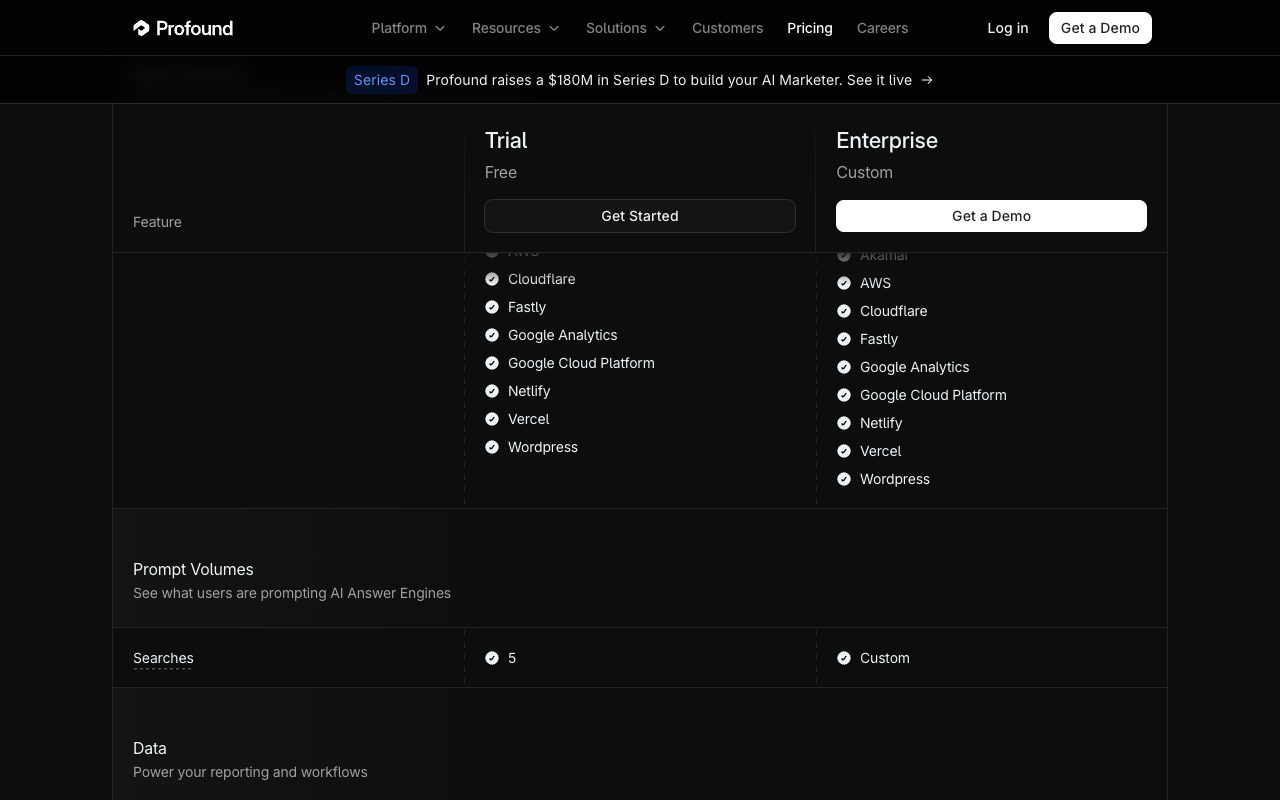Viewport: 1280px width, 800px height.
Task: Click check icon beside Enterprise Google Cloud Platform
Action: pyautogui.click(x=844, y=395)
